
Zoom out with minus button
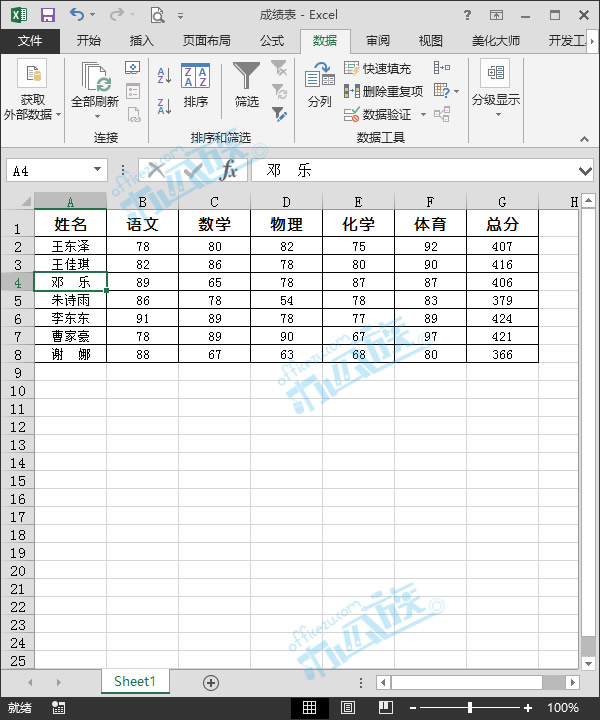click(413, 708)
